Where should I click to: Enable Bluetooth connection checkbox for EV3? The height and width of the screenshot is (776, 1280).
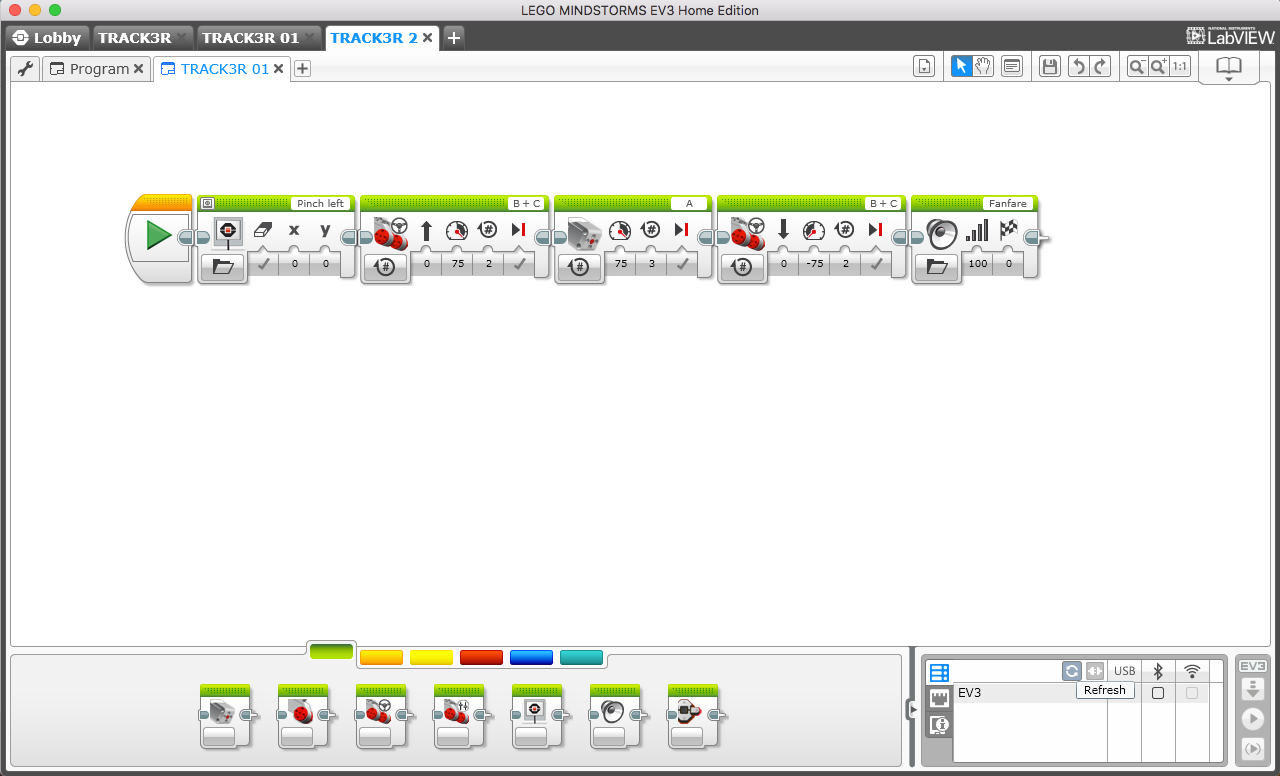[1158, 693]
